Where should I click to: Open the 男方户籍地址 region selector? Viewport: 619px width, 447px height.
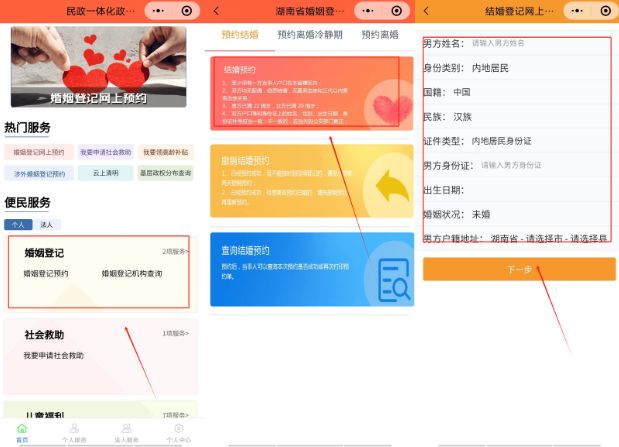click(517, 238)
